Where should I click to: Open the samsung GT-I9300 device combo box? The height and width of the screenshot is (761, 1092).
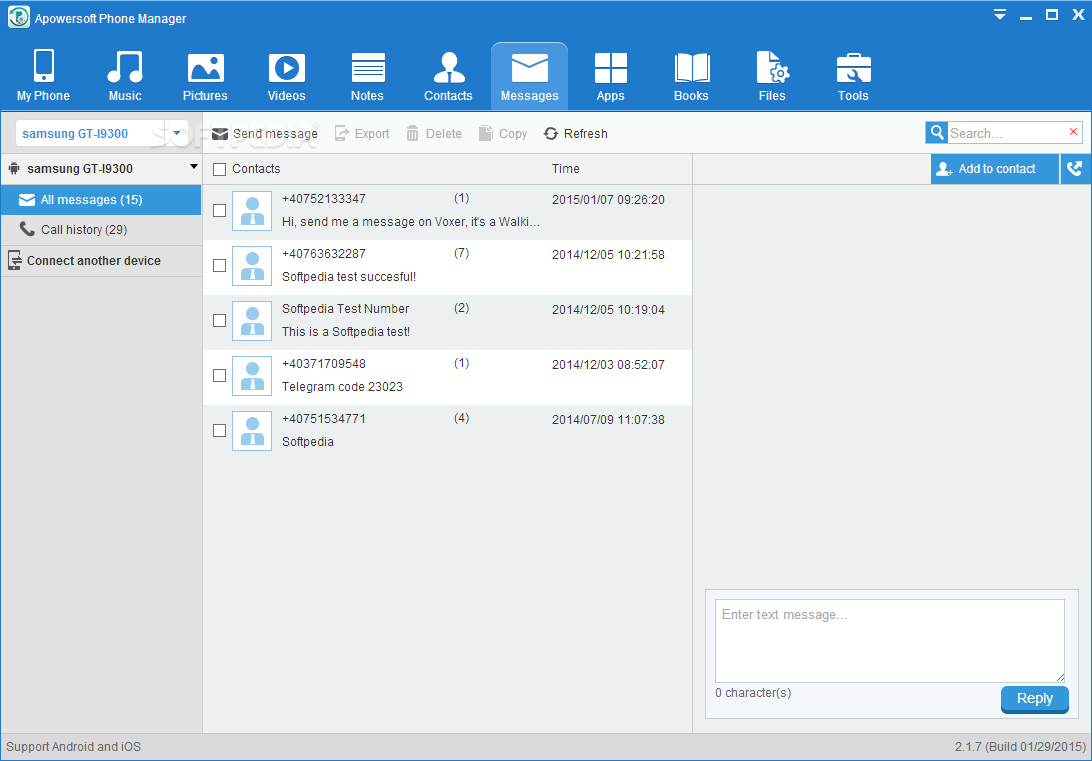tap(102, 133)
